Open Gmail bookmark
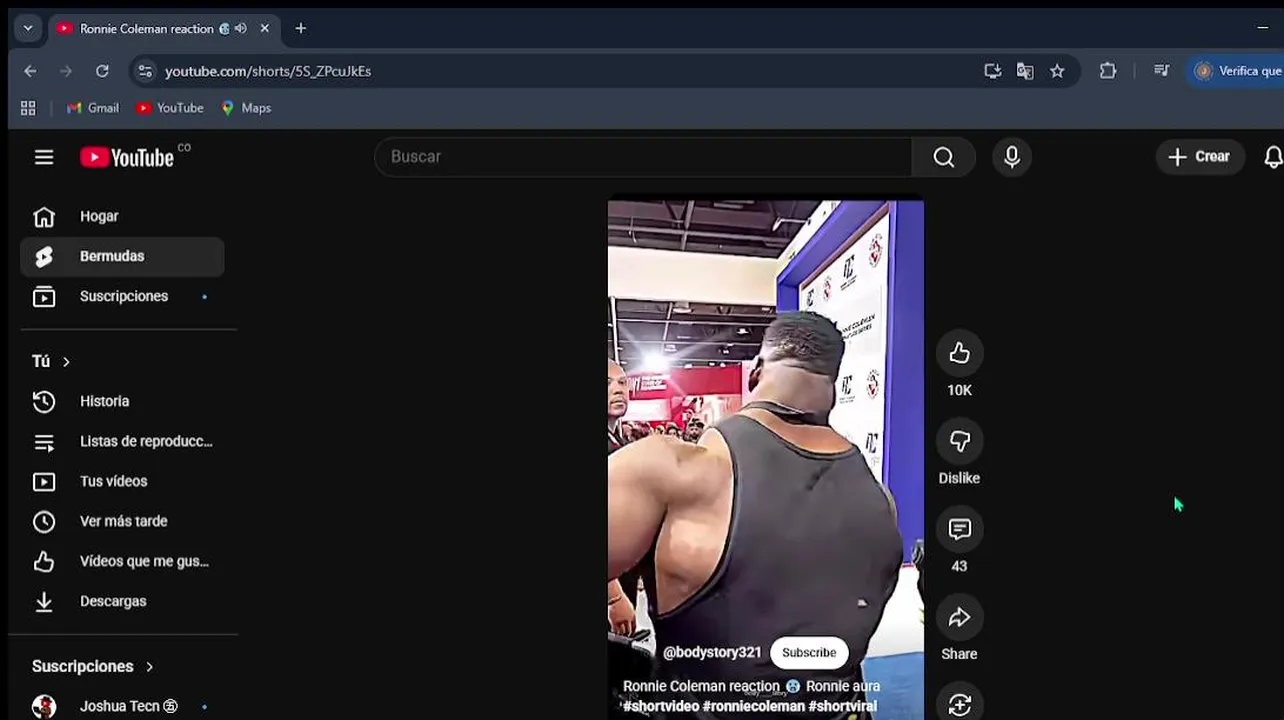The image size is (1284, 720). click(93, 108)
